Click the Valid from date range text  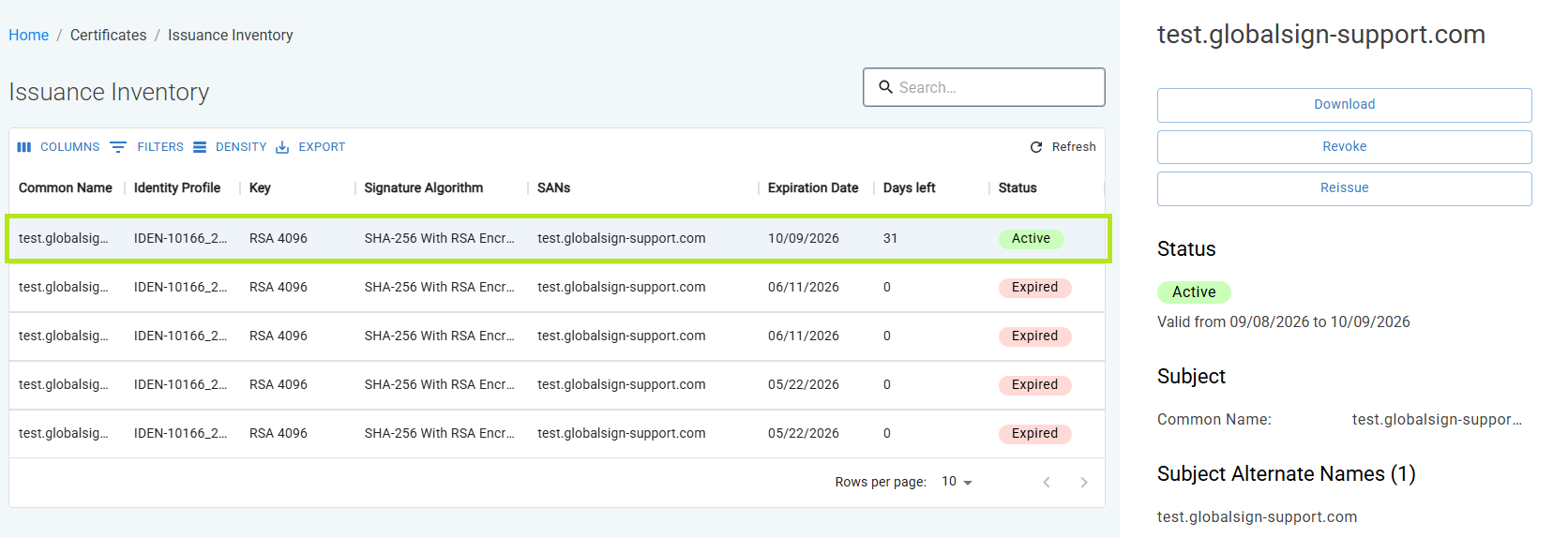point(1284,321)
